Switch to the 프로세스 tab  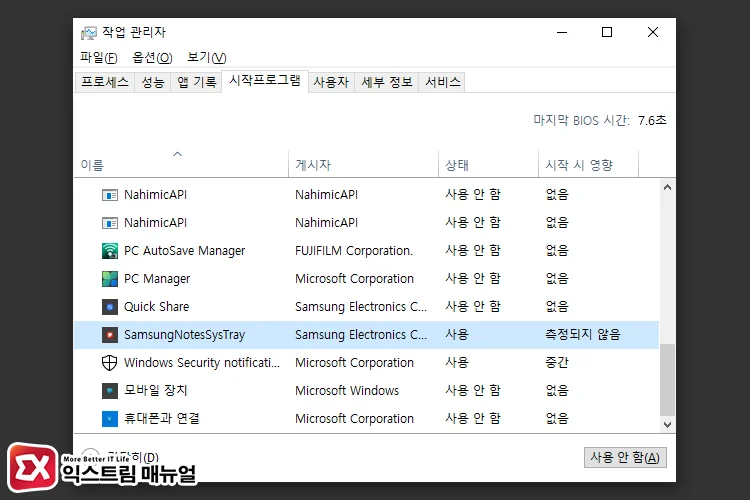[x=105, y=82]
